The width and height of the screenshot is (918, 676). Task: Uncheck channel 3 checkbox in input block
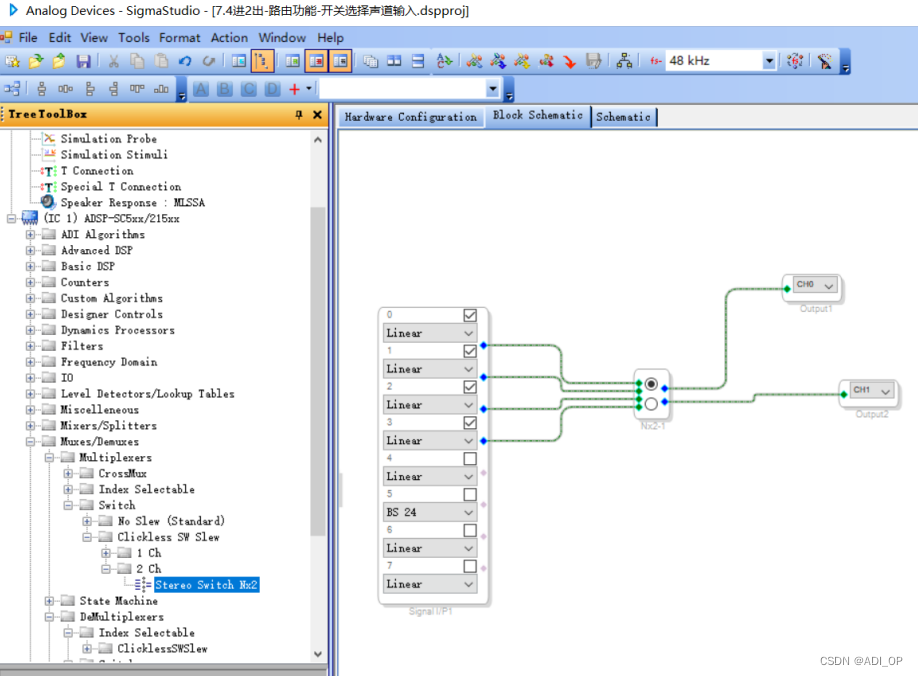(x=470, y=423)
